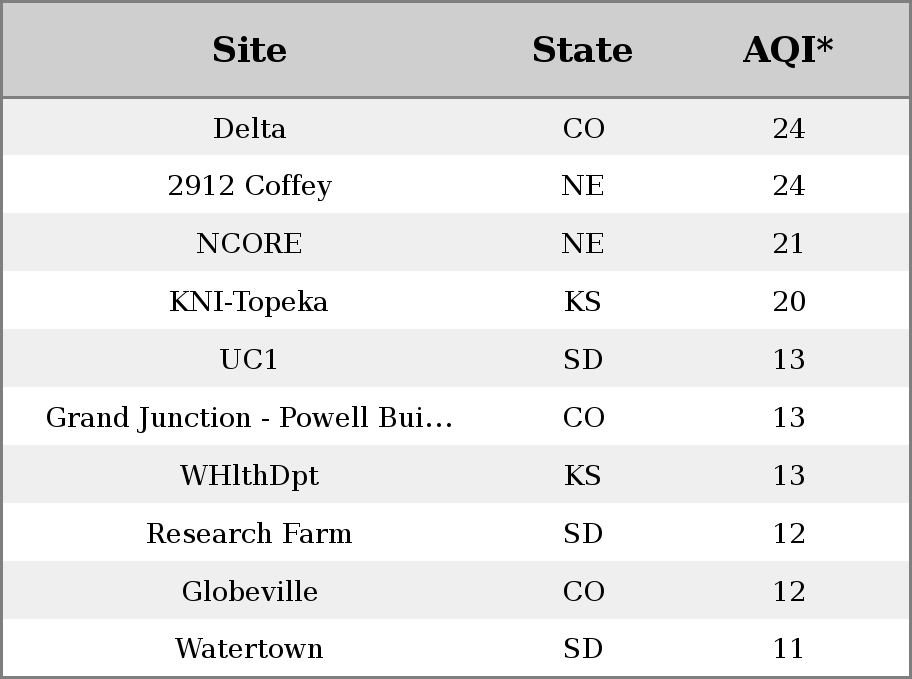
Task: Click the CO state cell for Delta
Action: click(583, 128)
